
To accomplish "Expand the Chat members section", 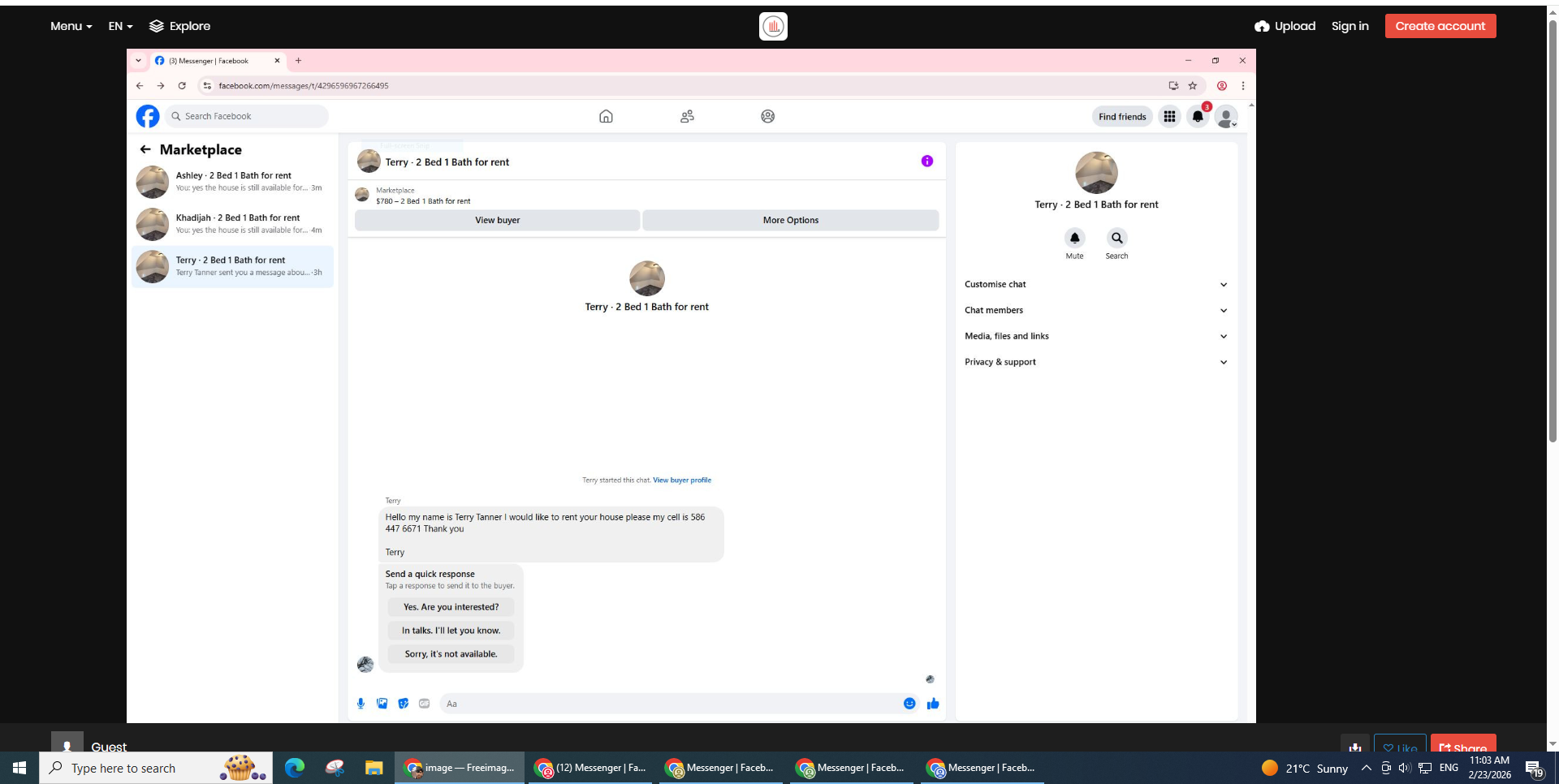I will [1095, 310].
